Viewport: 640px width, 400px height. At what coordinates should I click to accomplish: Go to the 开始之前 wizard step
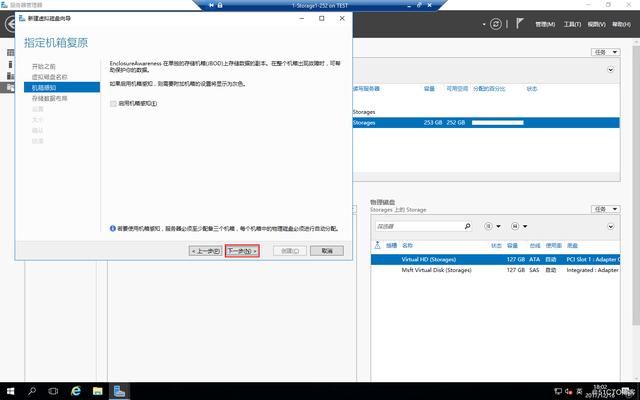tap(44, 66)
